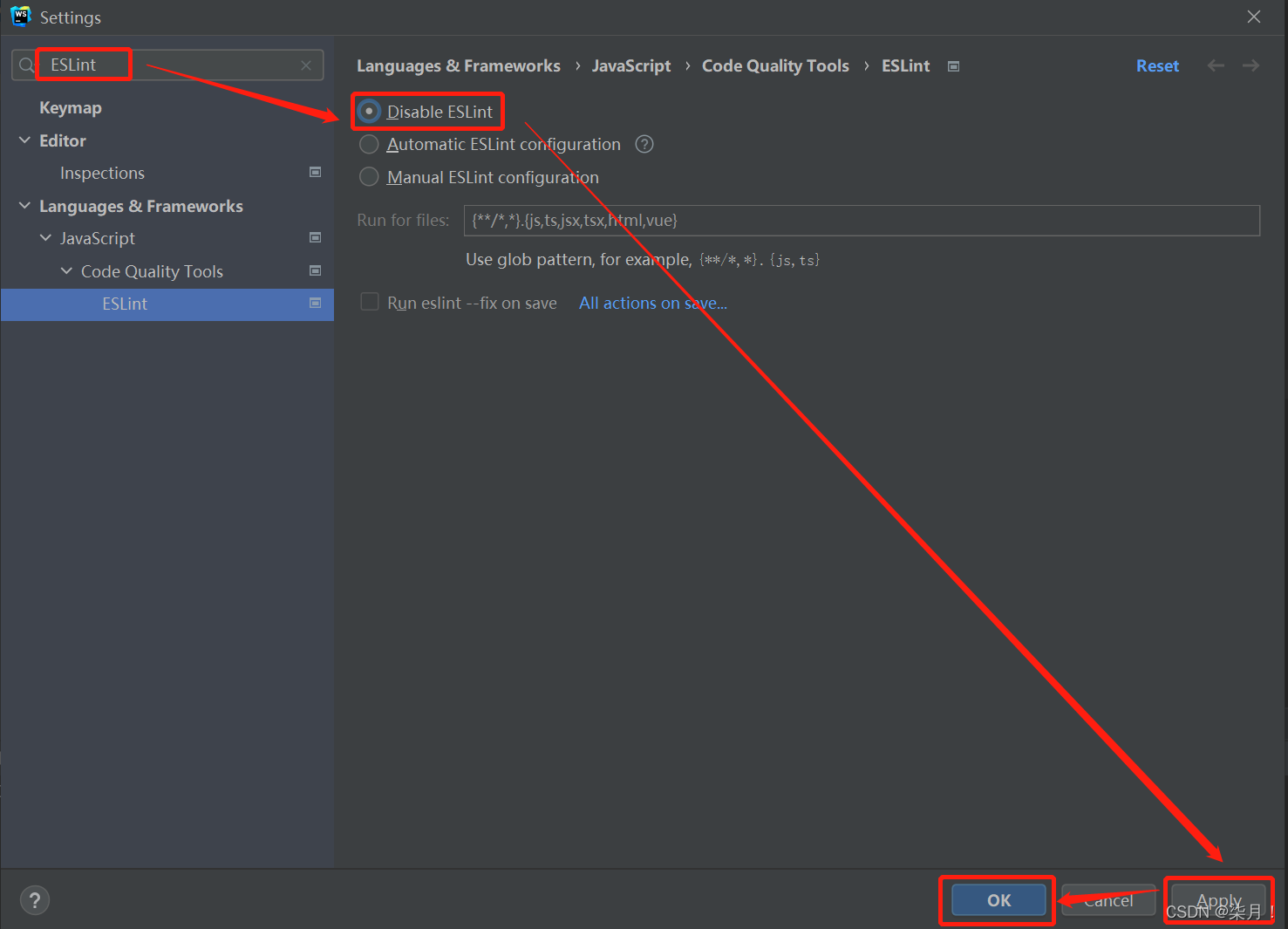1288x929 pixels.
Task: Collapse the Editor section
Action: 24,140
